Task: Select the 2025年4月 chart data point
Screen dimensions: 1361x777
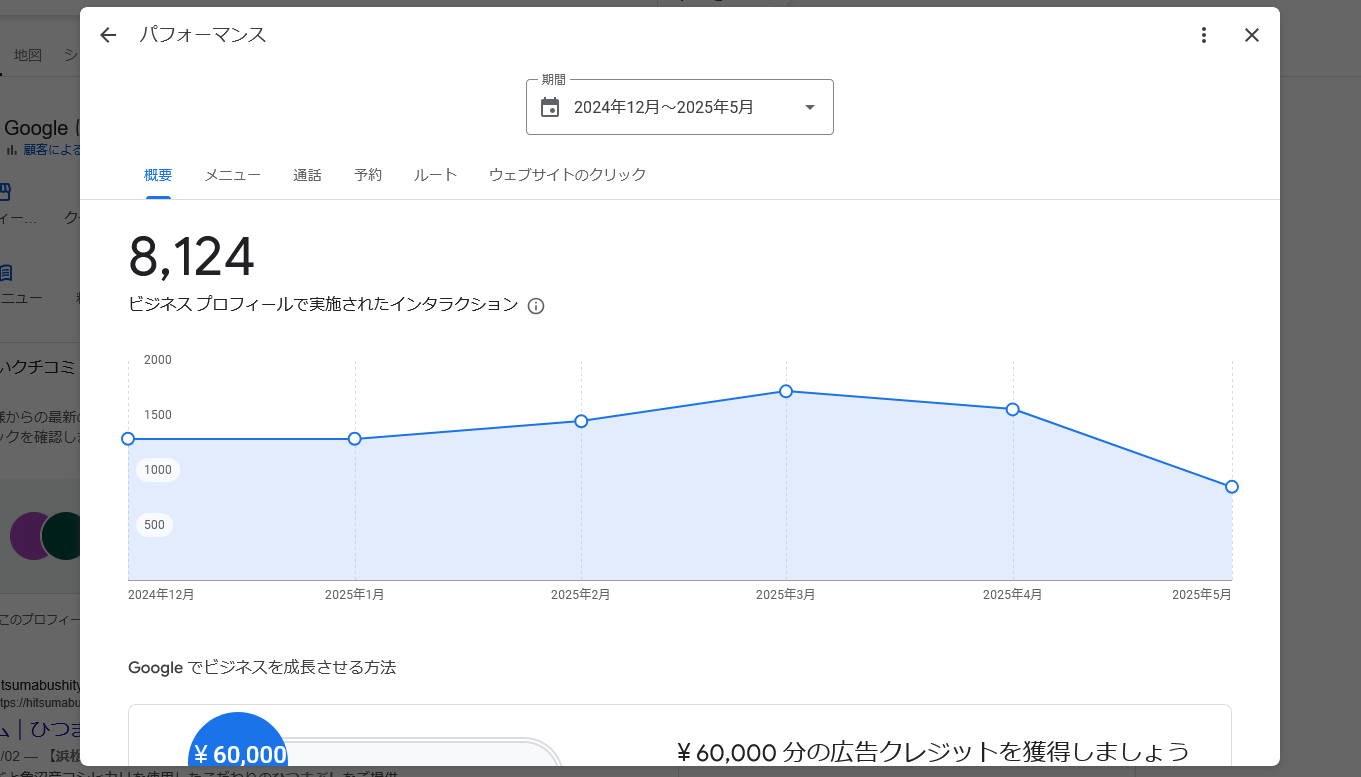Action: pos(1013,409)
